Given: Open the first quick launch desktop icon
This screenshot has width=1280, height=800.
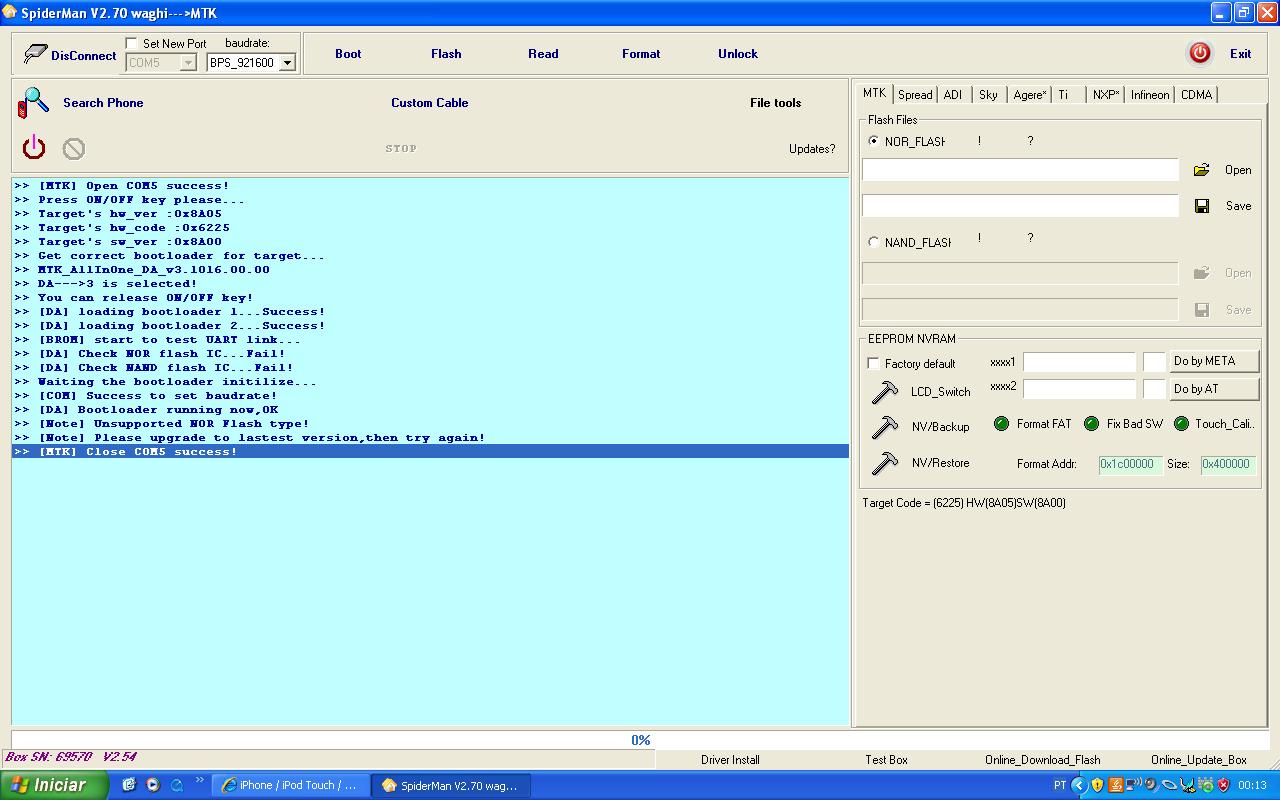Looking at the screenshot, I should pyautogui.click(x=129, y=785).
